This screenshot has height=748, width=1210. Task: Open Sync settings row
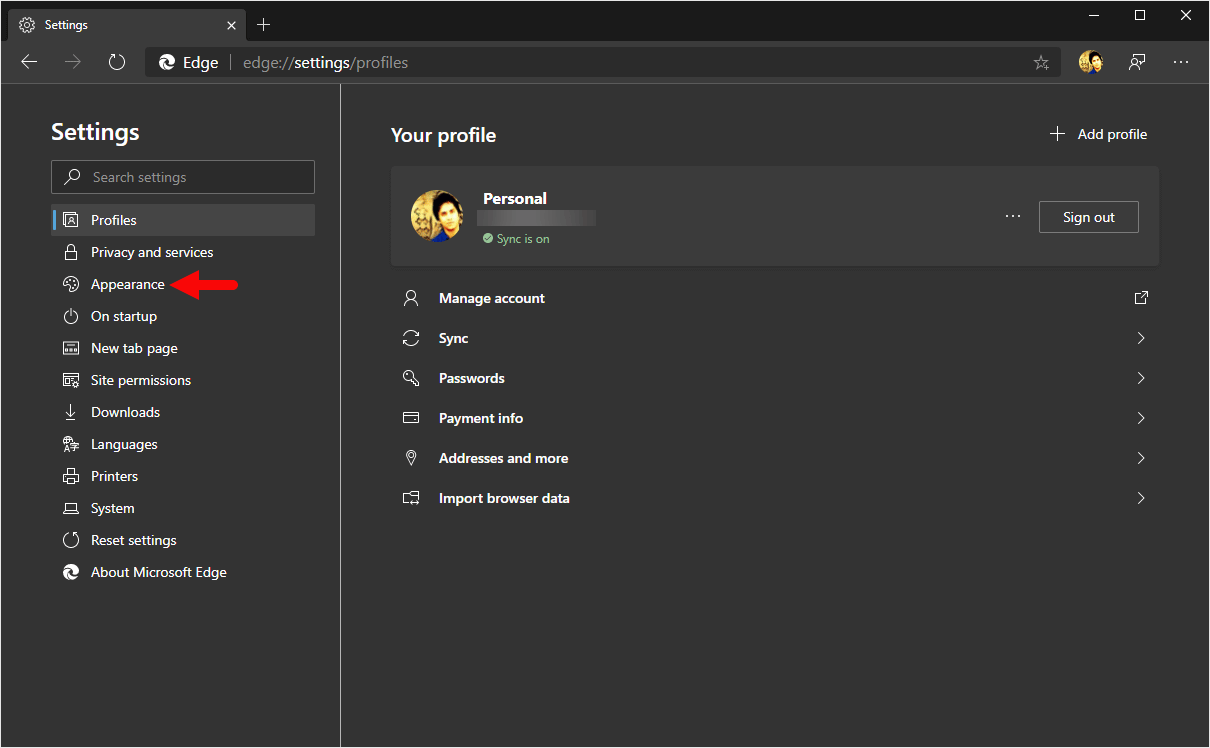[775, 338]
